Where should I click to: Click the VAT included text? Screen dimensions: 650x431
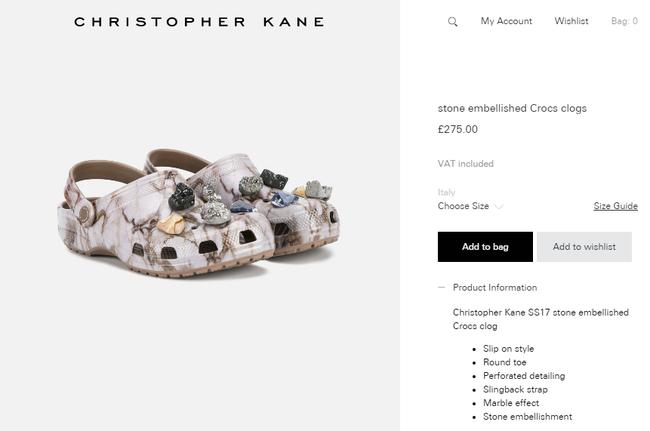click(466, 164)
